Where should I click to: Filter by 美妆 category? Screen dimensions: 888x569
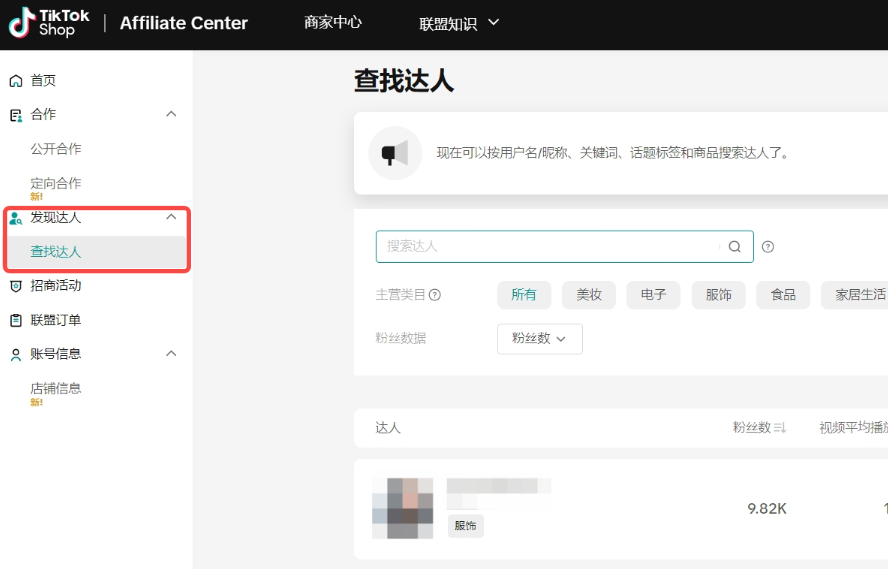[x=588, y=294]
